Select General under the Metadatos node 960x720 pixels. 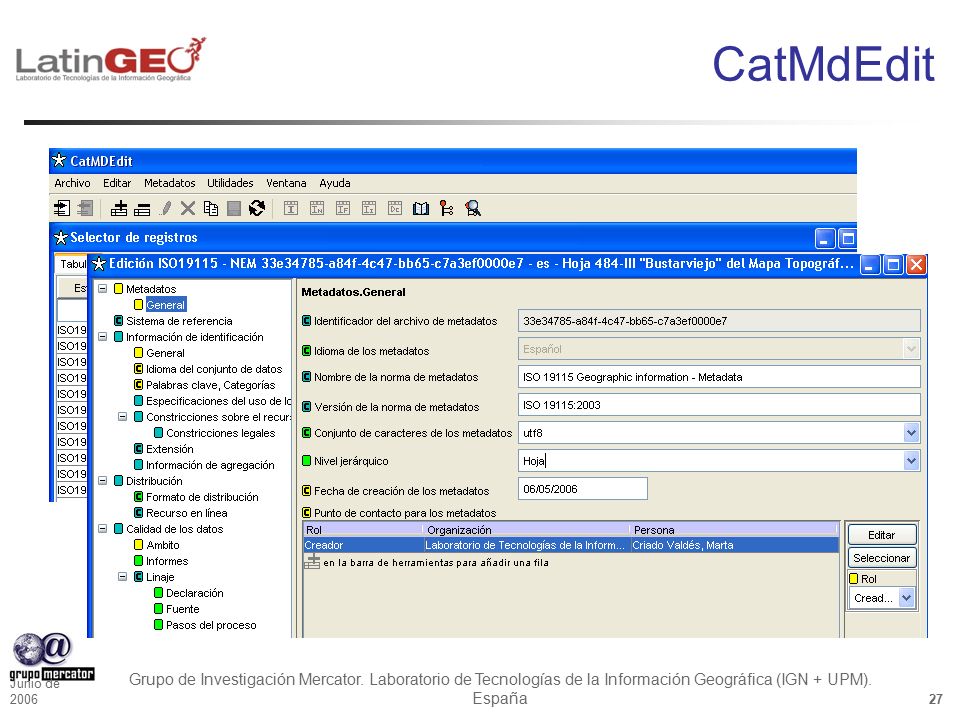point(165,305)
